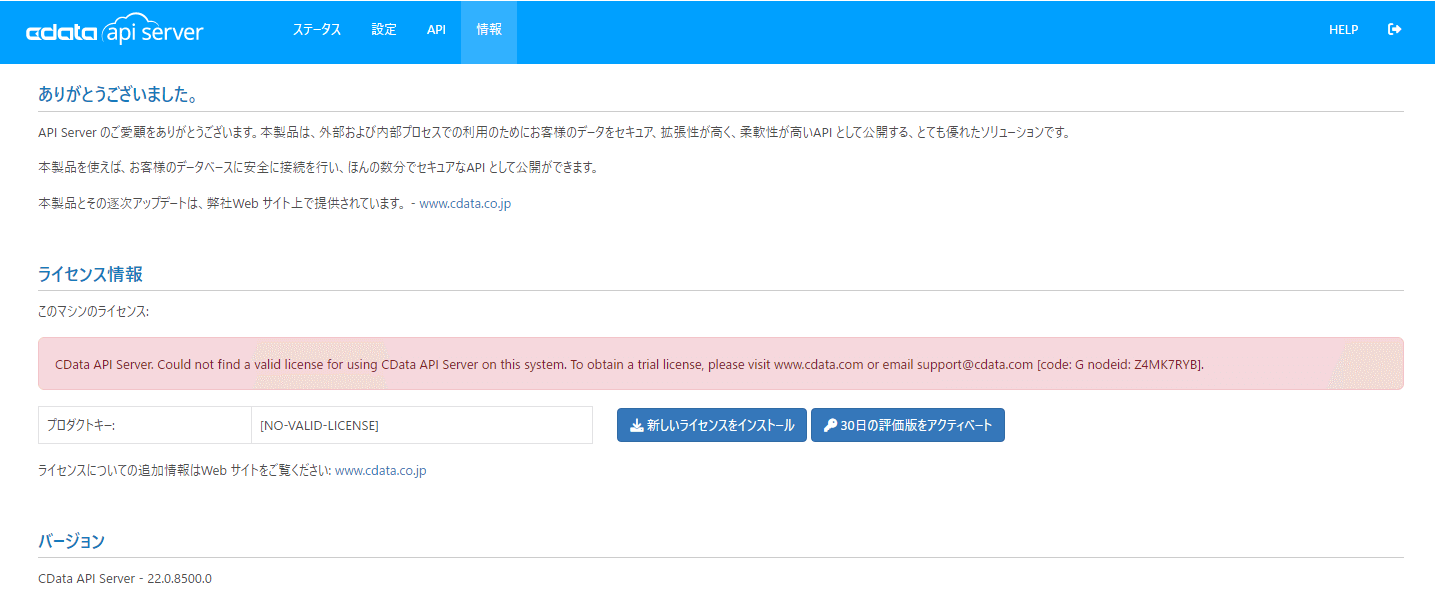Click the プロダクトキー label cell
1435x606 pixels.
click(x=145, y=425)
